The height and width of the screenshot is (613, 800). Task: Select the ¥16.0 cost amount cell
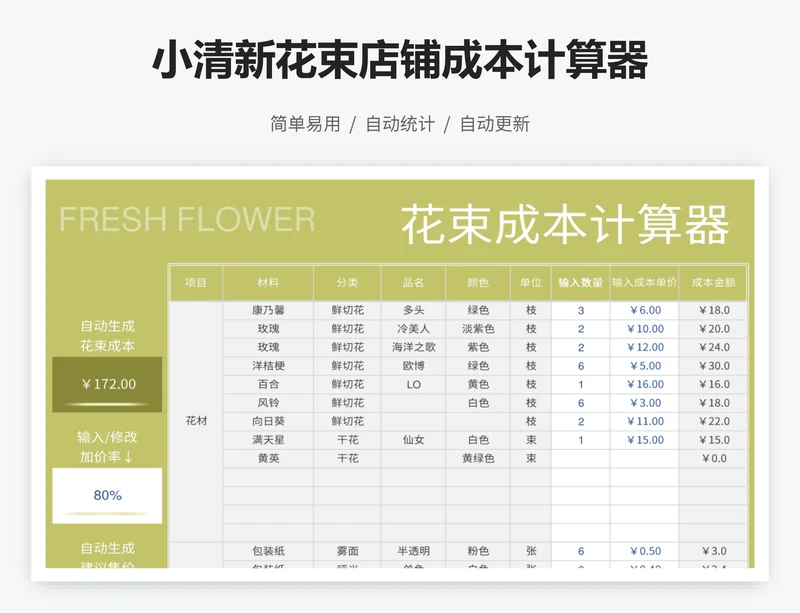713,384
